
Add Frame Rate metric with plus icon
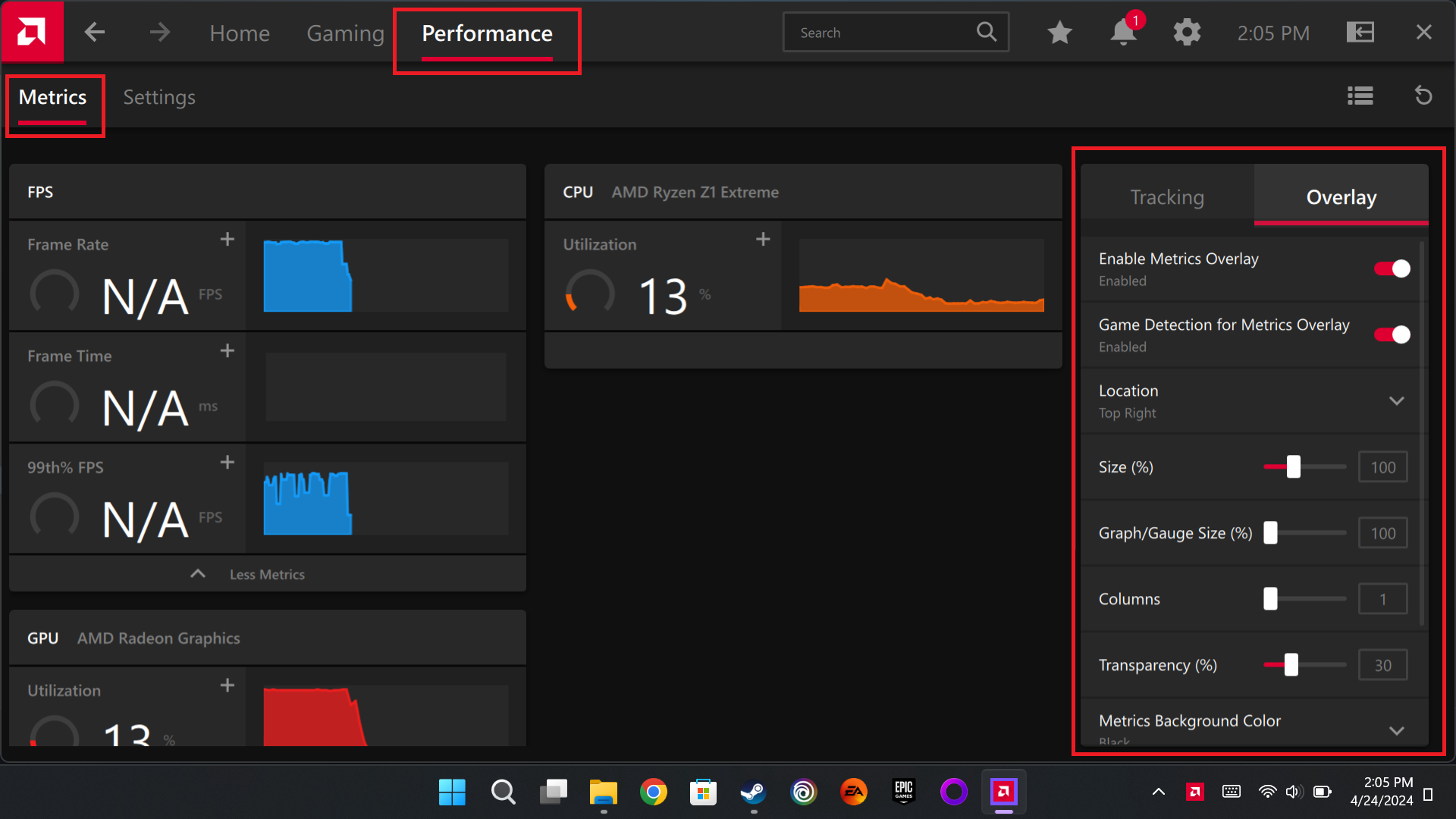(x=227, y=240)
